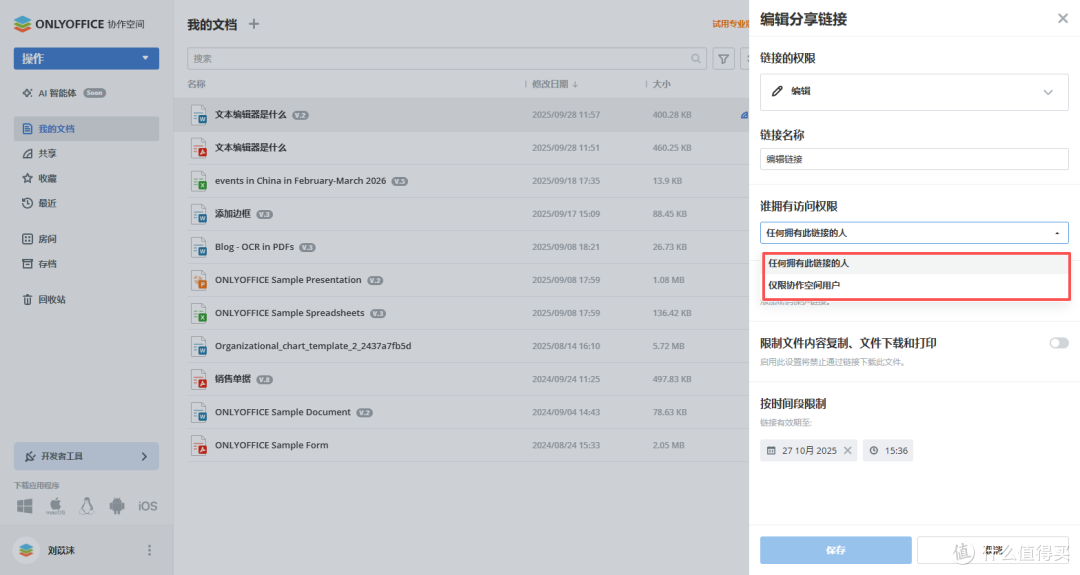Open the date picker showing 27 10月 2025
The height and width of the screenshot is (575, 1080).
click(x=809, y=450)
